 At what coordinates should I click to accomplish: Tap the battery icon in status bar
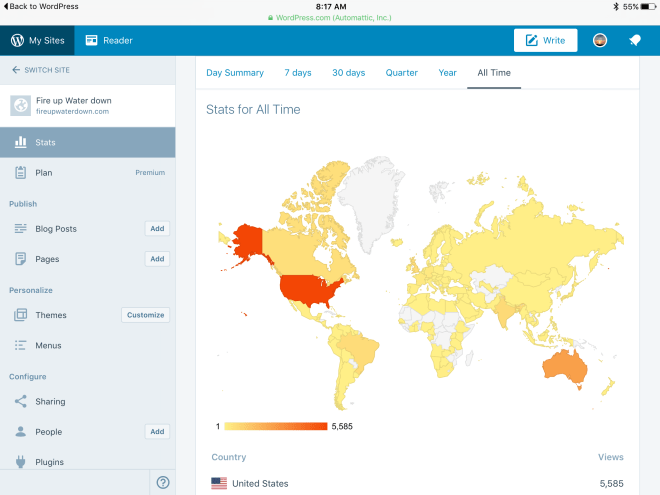click(x=648, y=7)
